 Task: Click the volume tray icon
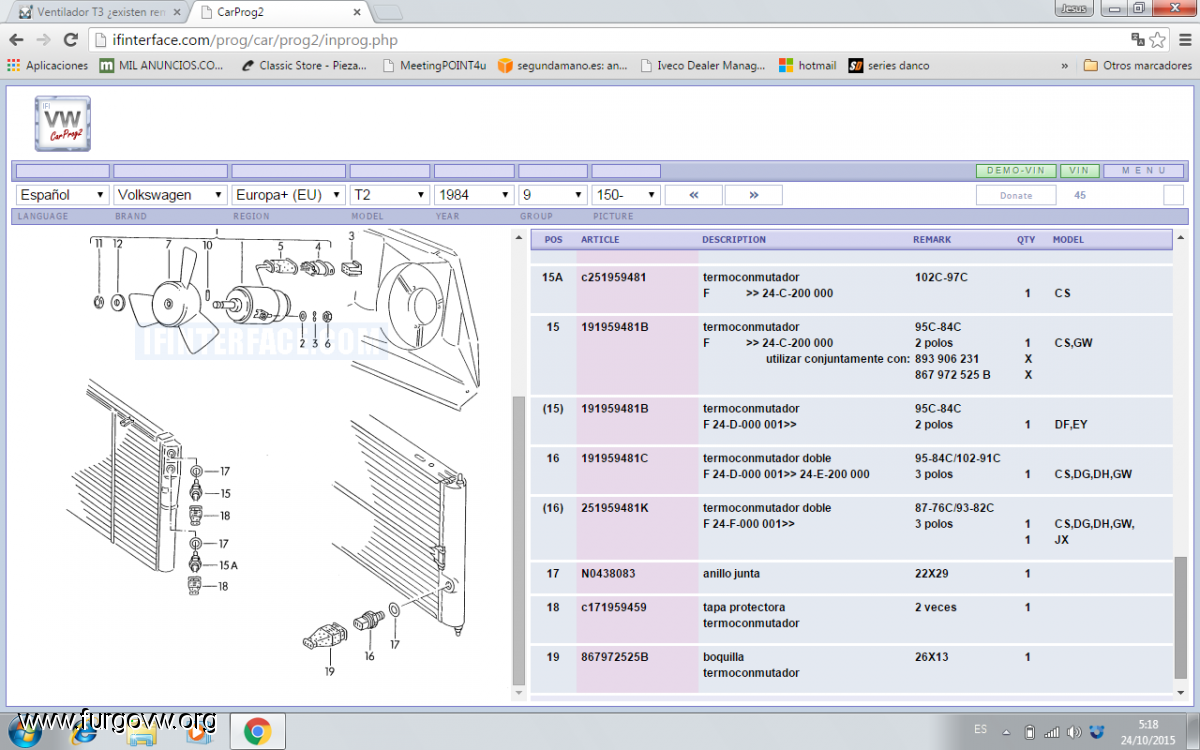(1073, 732)
